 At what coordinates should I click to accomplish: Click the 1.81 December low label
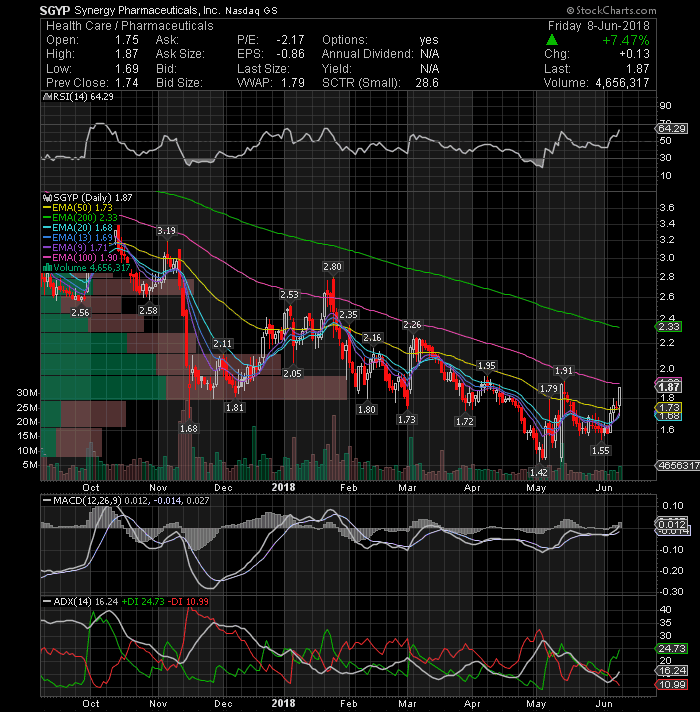[235, 408]
